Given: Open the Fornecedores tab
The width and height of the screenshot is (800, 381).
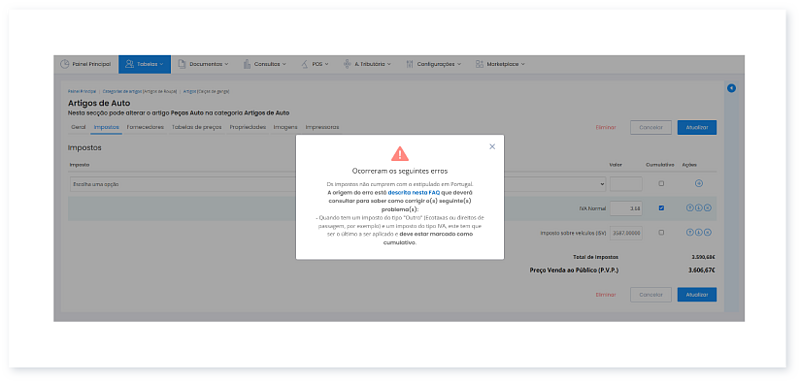Looking at the screenshot, I should click(145, 127).
